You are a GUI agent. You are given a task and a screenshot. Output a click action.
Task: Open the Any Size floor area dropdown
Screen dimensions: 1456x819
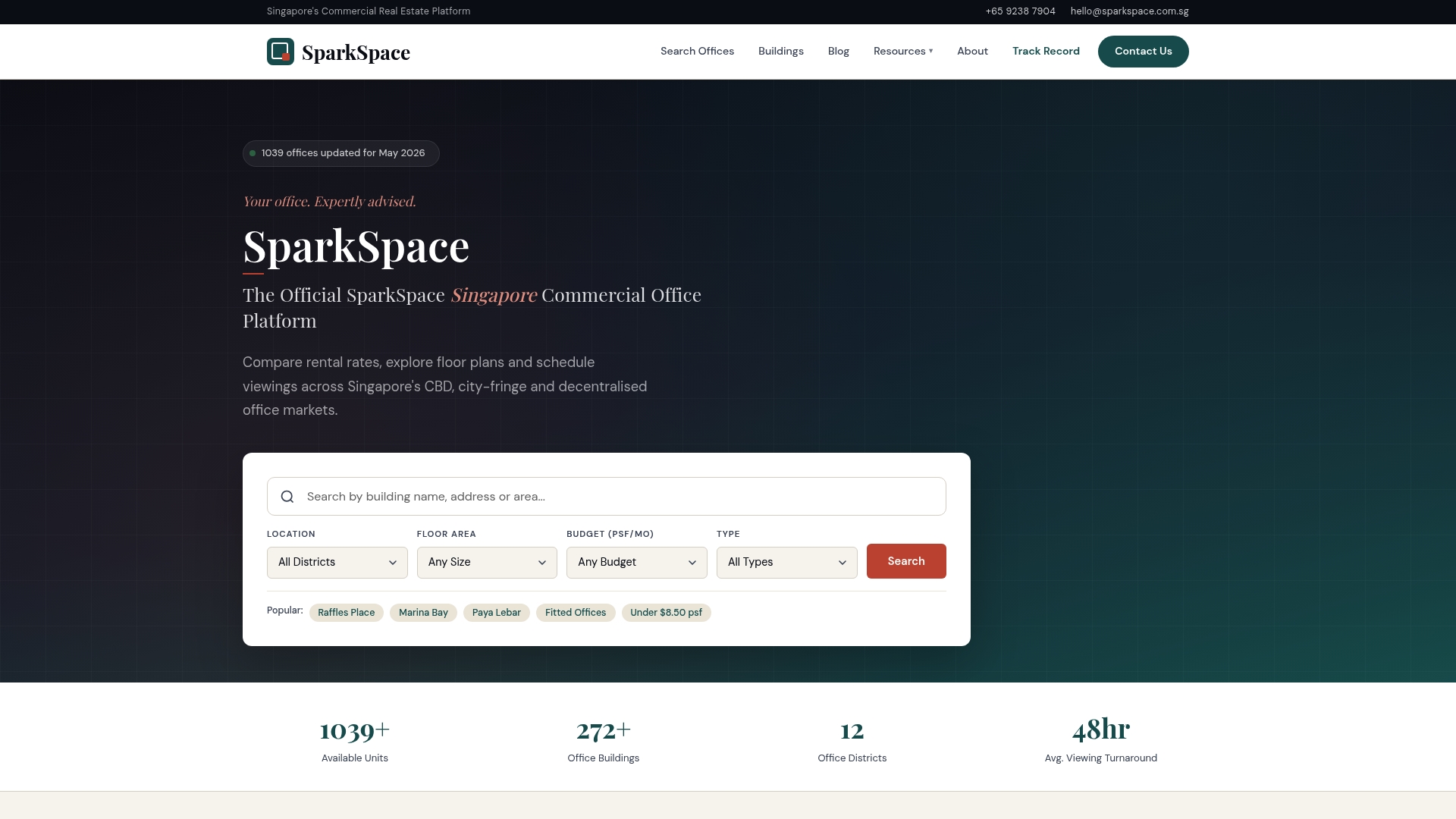click(487, 563)
